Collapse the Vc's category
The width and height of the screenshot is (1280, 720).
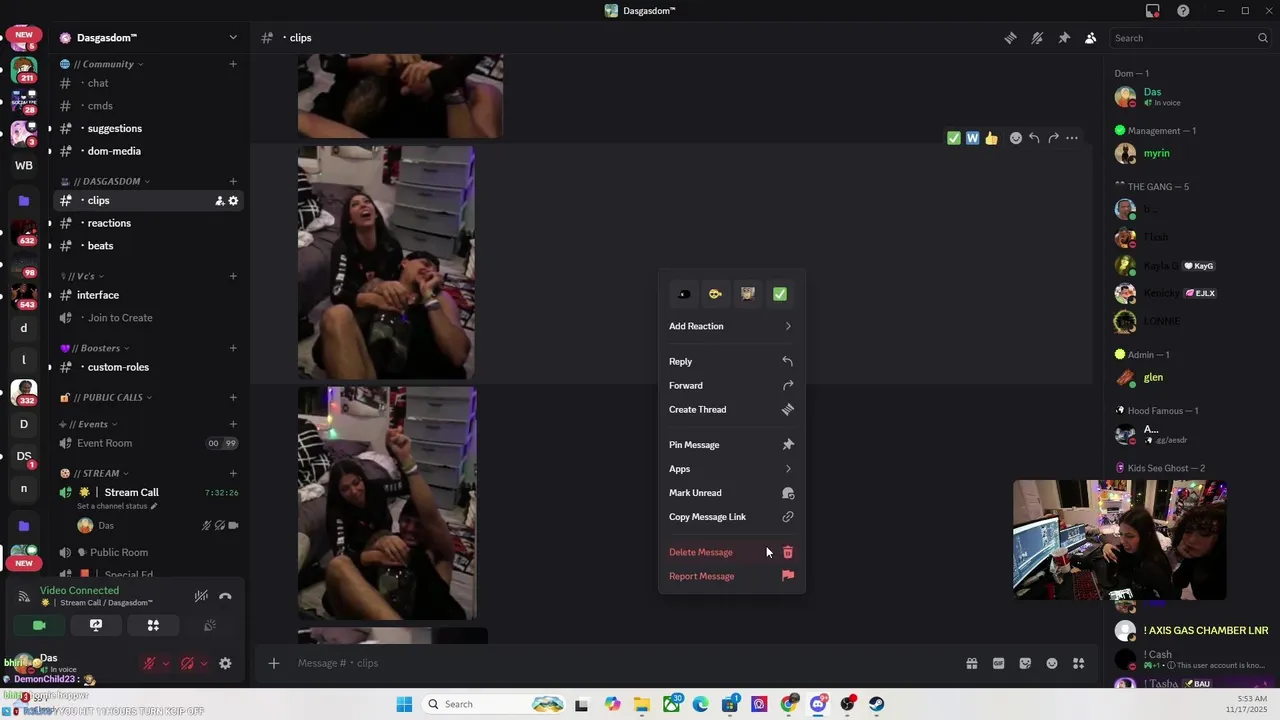83,276
